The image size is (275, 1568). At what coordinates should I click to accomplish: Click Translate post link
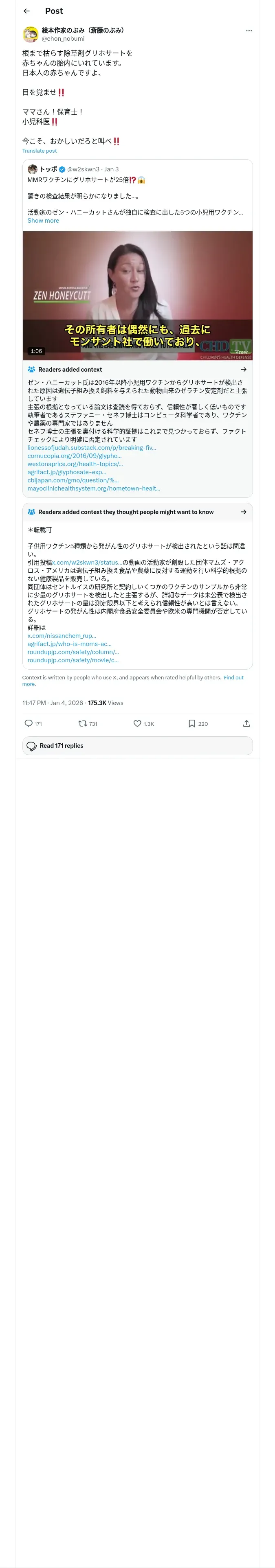[39, 151]
